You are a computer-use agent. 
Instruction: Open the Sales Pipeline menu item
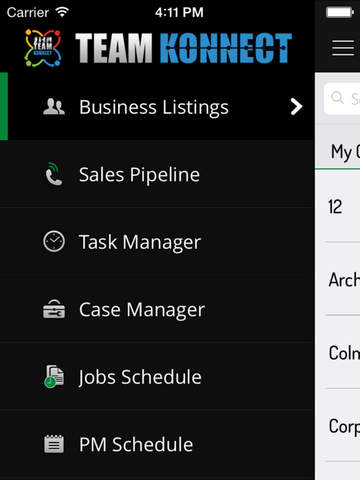[157, 174]
